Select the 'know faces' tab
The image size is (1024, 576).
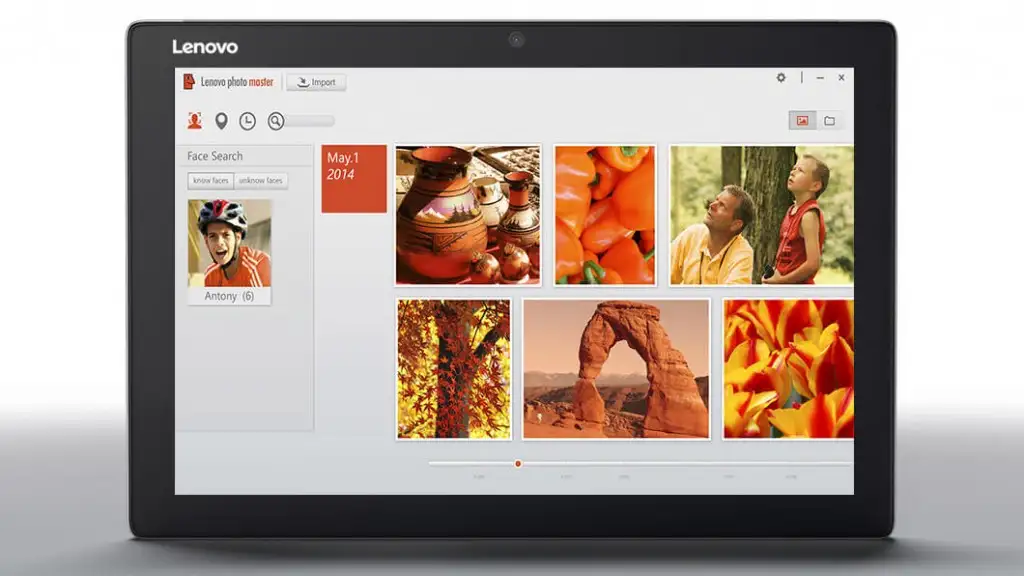211,181
